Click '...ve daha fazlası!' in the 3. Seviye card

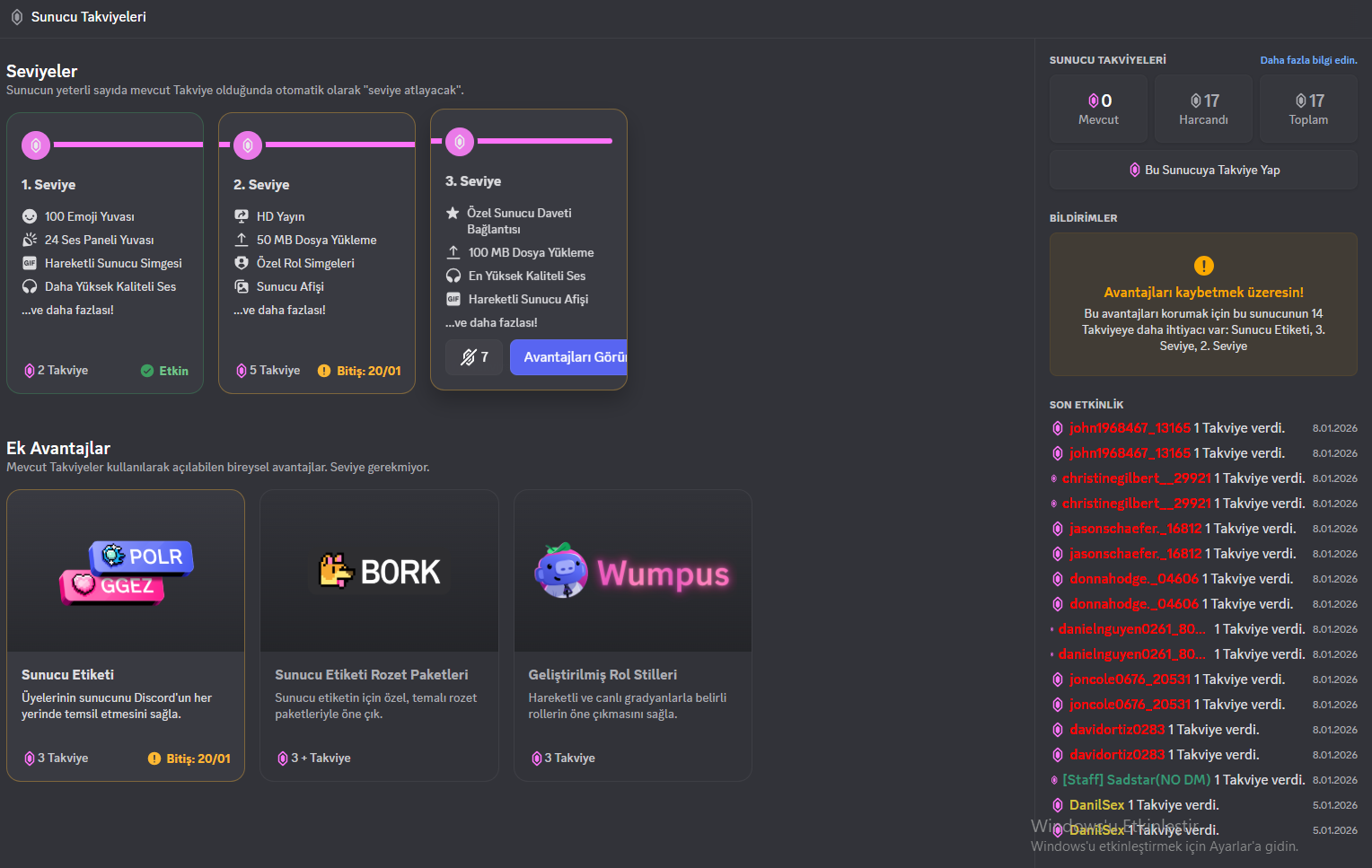pyautogui.click(x=491, y=322)
